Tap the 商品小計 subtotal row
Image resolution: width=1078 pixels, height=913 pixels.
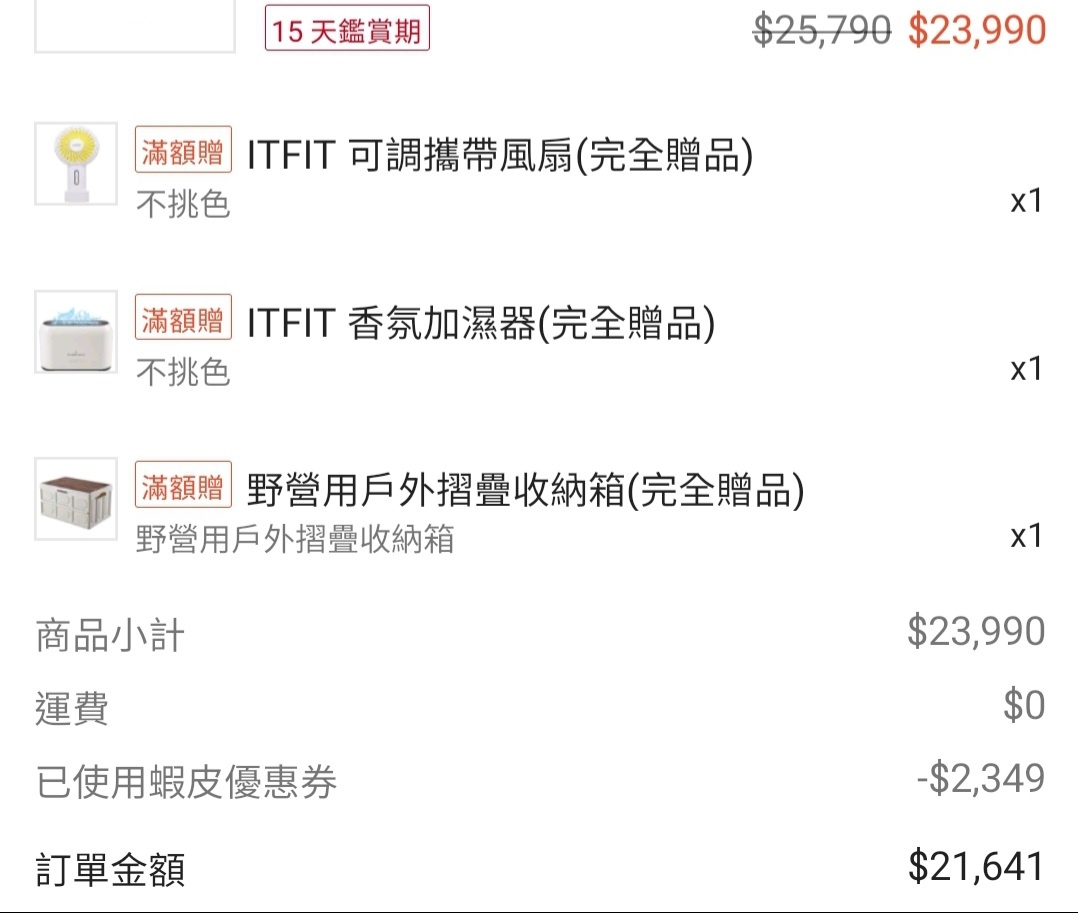tap(540, 633)
